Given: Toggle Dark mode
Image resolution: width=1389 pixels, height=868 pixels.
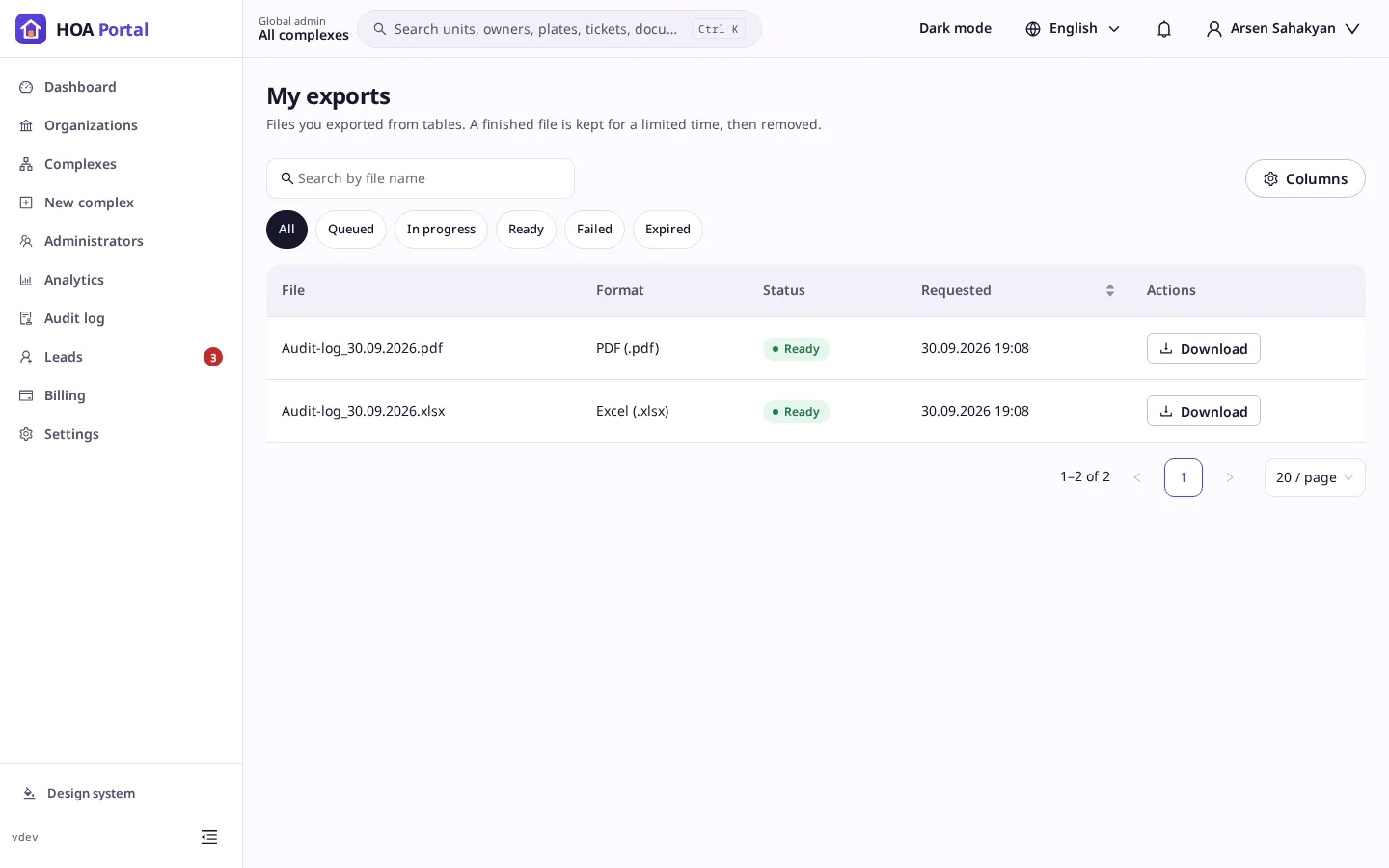Looking at the screenshot, I should [x=955, y=28].
